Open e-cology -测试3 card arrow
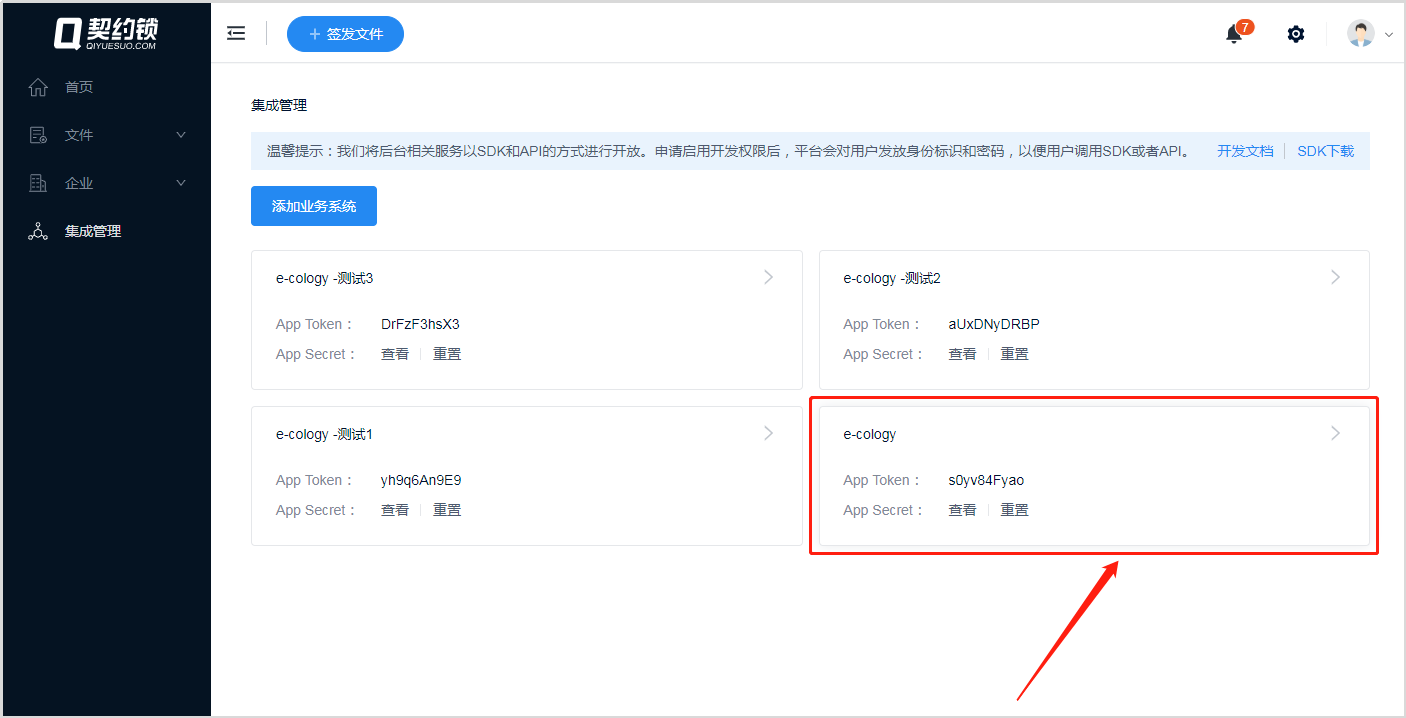Image resolution: width=1406 pixels, height=718 pixels. point(768,277)
